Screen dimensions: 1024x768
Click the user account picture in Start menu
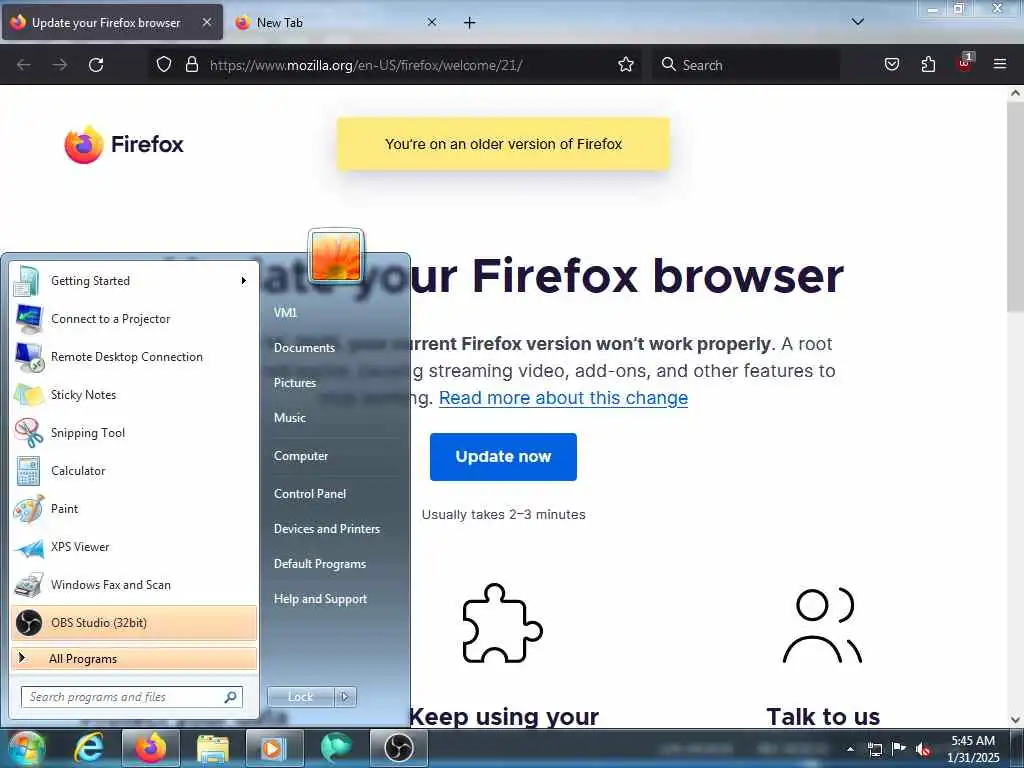tap(336, 256)
